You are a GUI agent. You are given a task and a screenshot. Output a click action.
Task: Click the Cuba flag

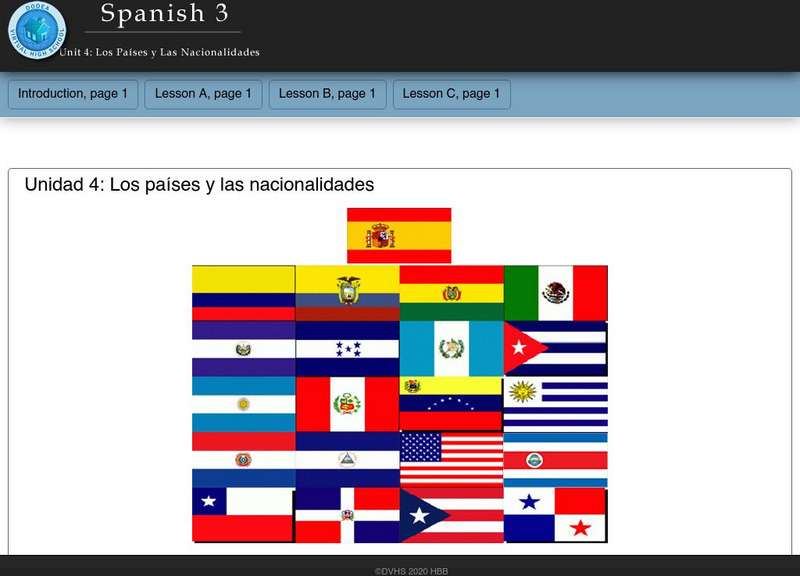click(556, 348)
